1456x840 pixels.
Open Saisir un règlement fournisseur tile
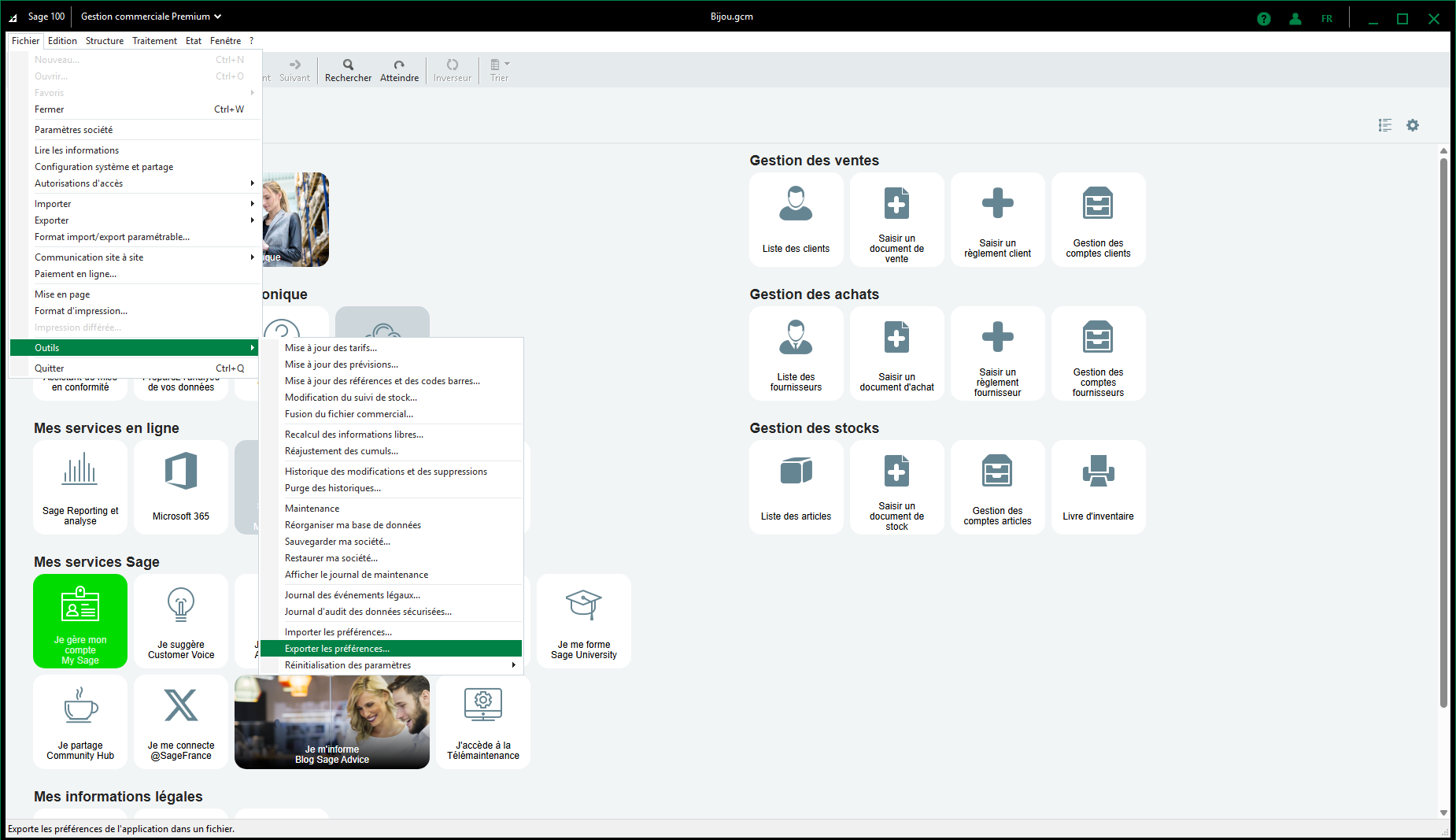click(x=997, y=353)
